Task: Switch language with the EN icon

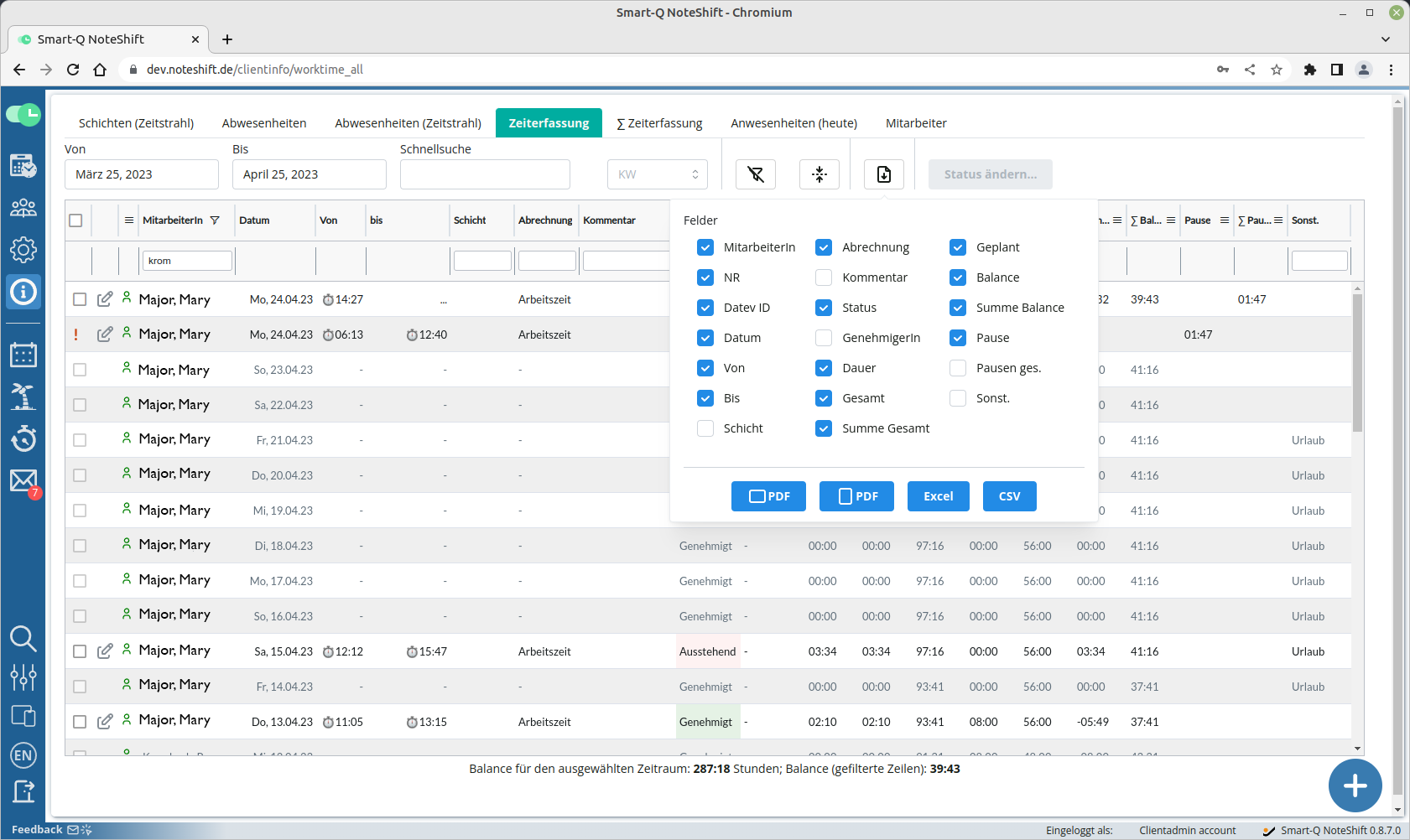Action: click(x=23, y=755)
